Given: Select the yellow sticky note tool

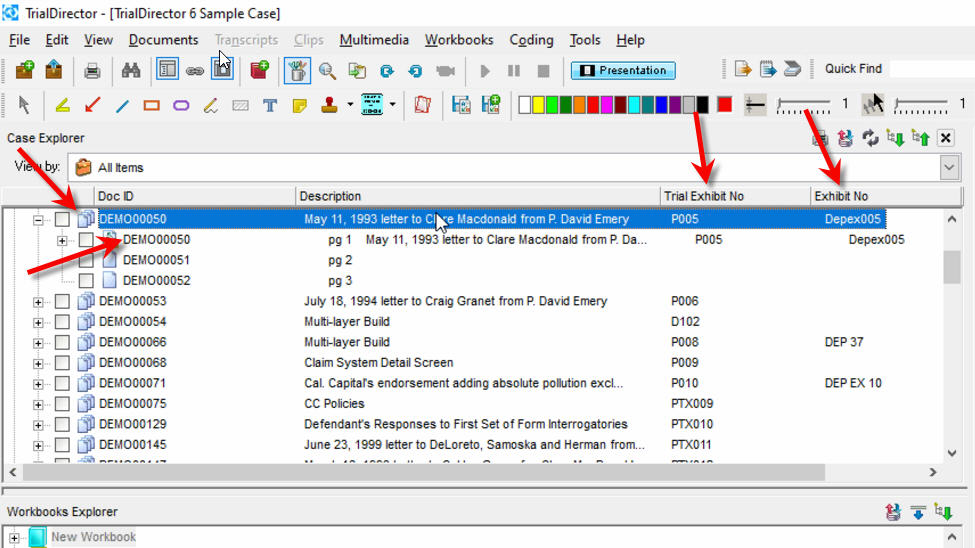Looking at the screenshot, I should (x=300, y=106).
